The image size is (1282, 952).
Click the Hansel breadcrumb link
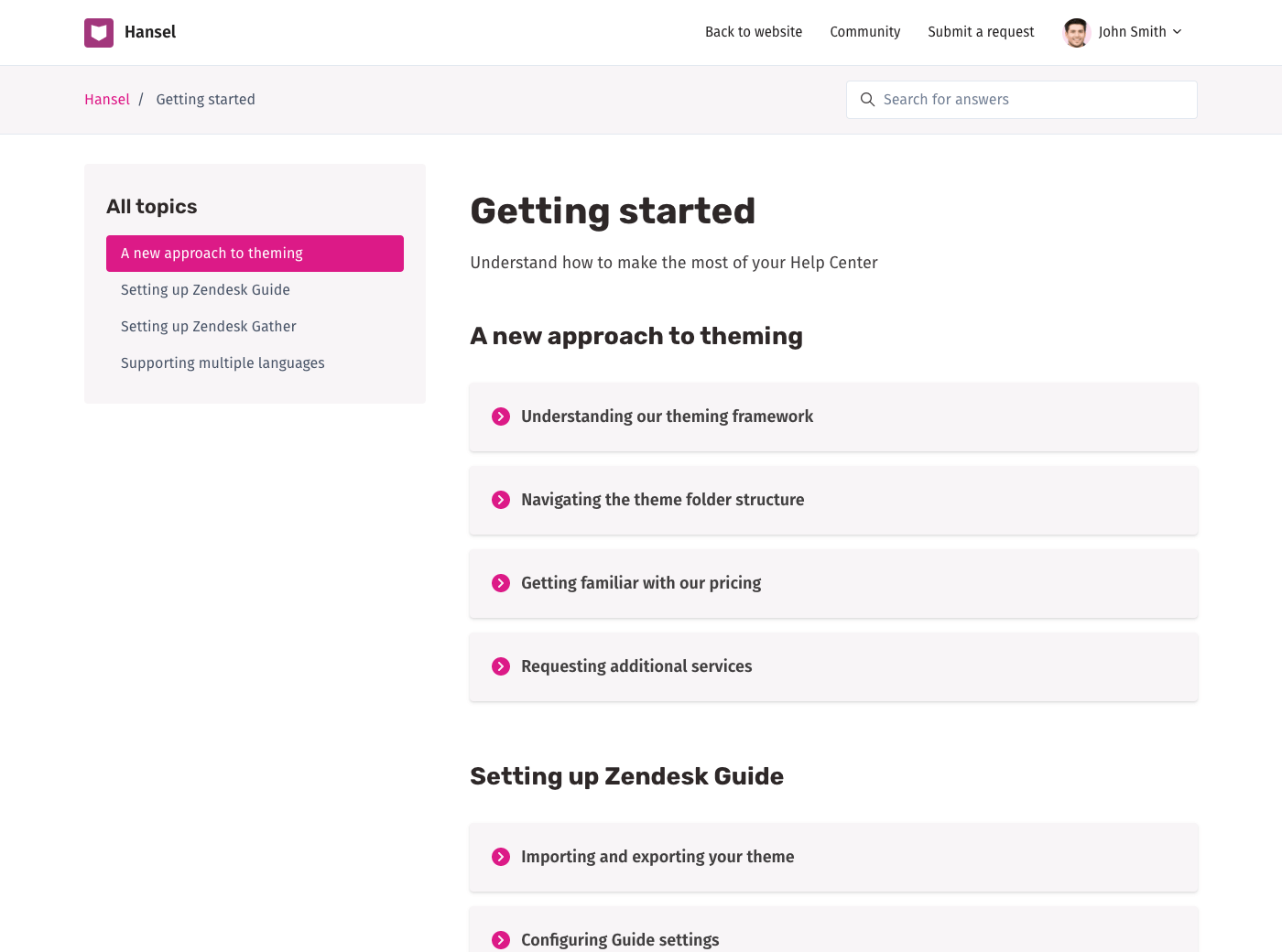(107, 100)
